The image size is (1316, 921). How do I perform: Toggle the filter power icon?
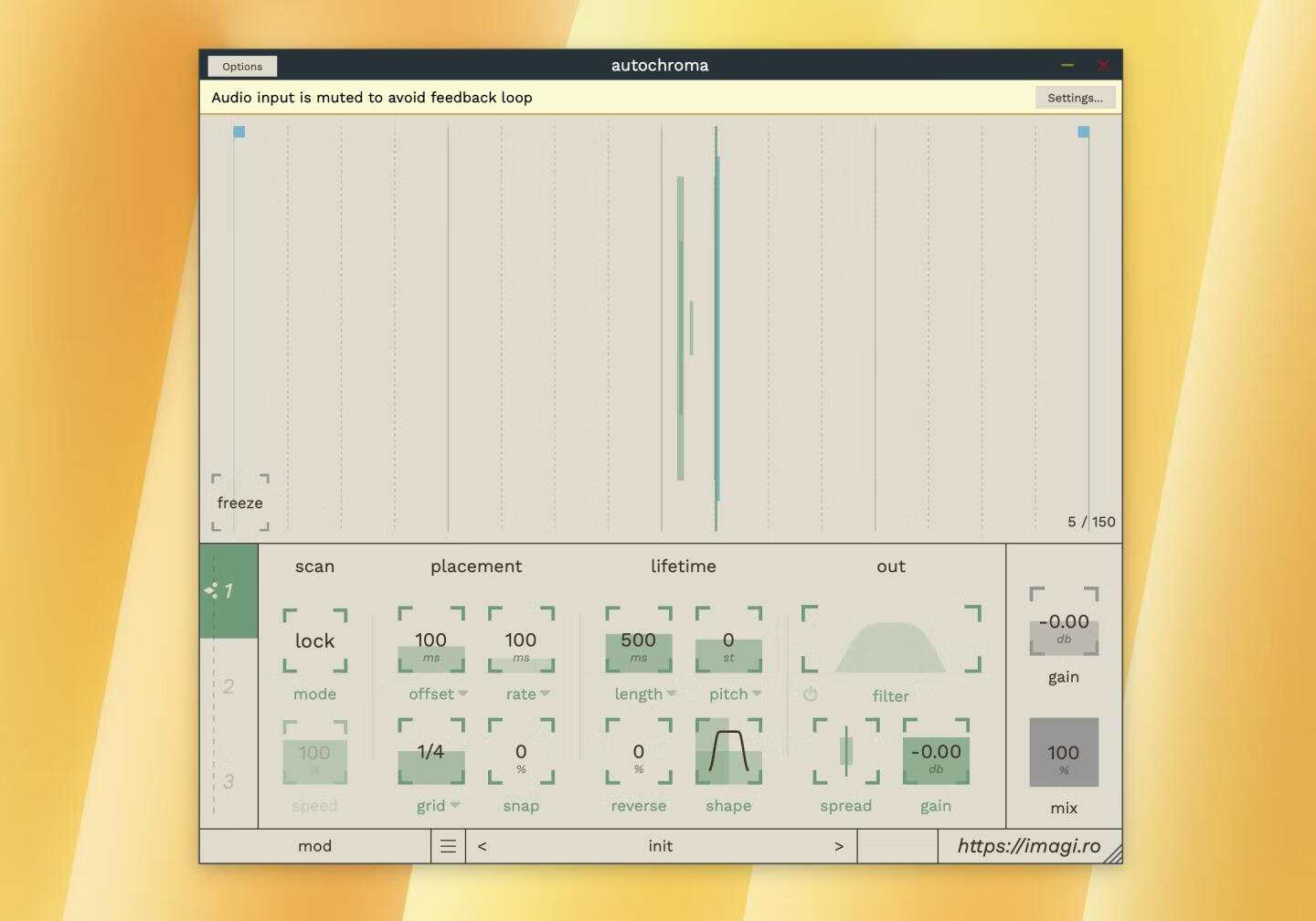[810, 694]
